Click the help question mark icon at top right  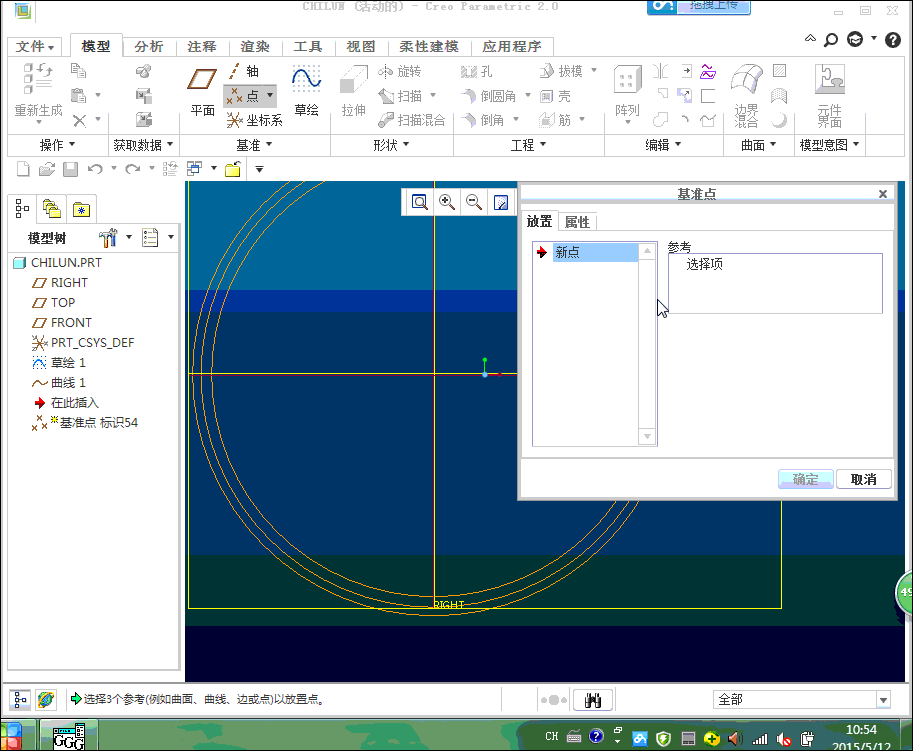893,40
